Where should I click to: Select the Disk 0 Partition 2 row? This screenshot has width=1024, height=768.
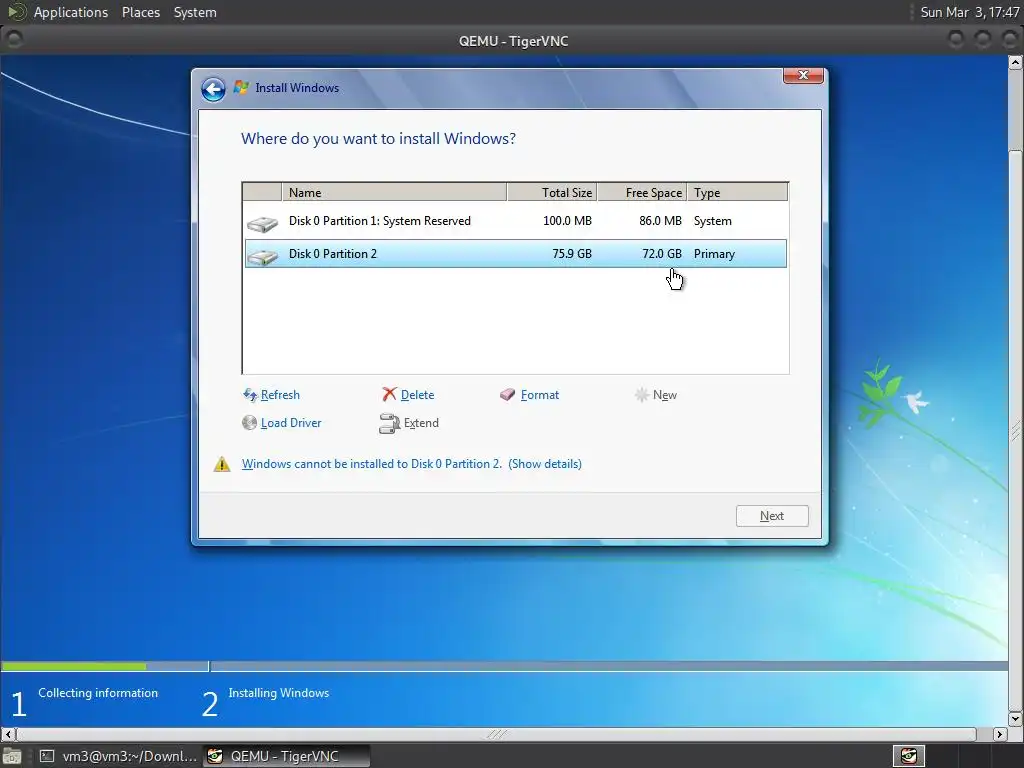point(515,253)
